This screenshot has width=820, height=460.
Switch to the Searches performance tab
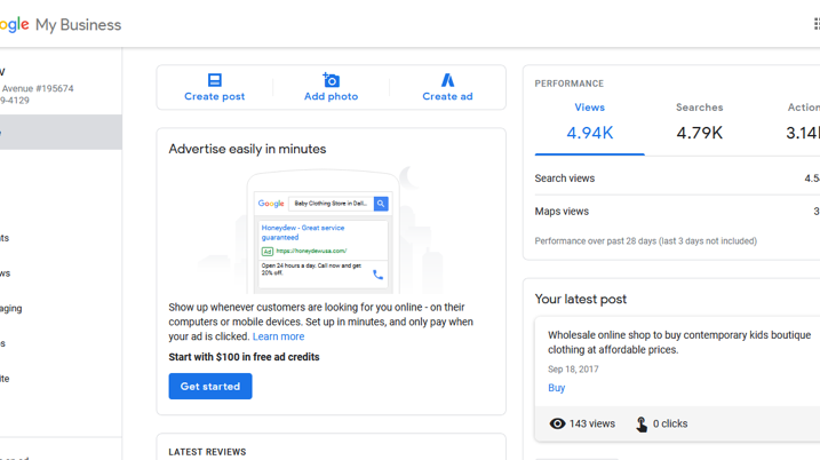coord(699,122)
